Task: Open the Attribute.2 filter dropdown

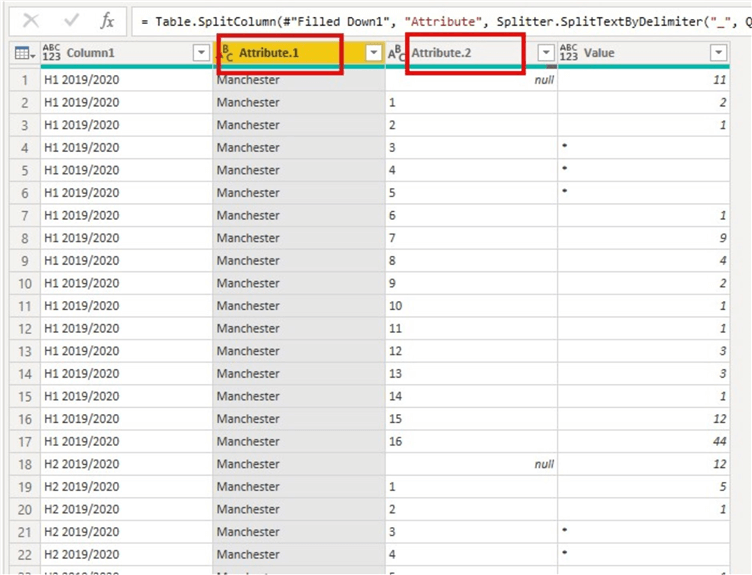Action: click(545, 53)
